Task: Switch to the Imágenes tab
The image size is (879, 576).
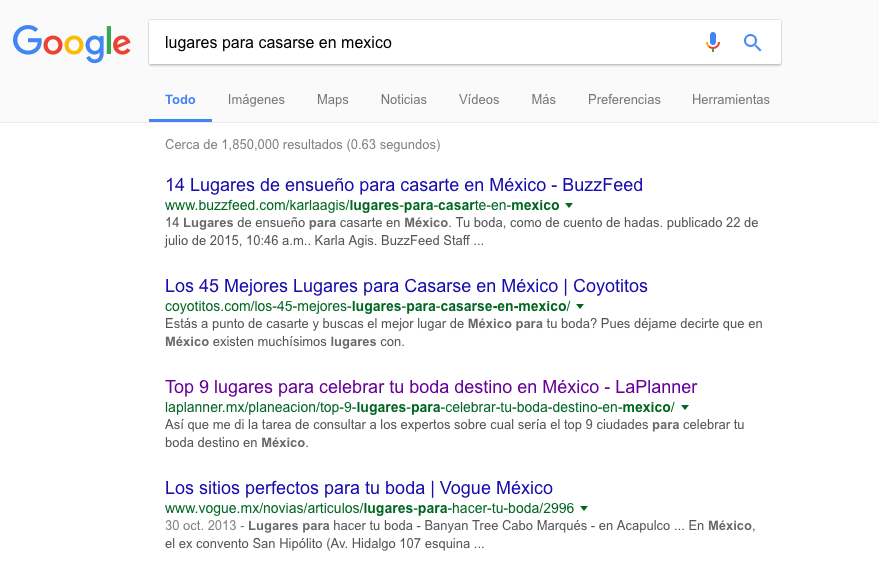Action: tap(256, 100)
